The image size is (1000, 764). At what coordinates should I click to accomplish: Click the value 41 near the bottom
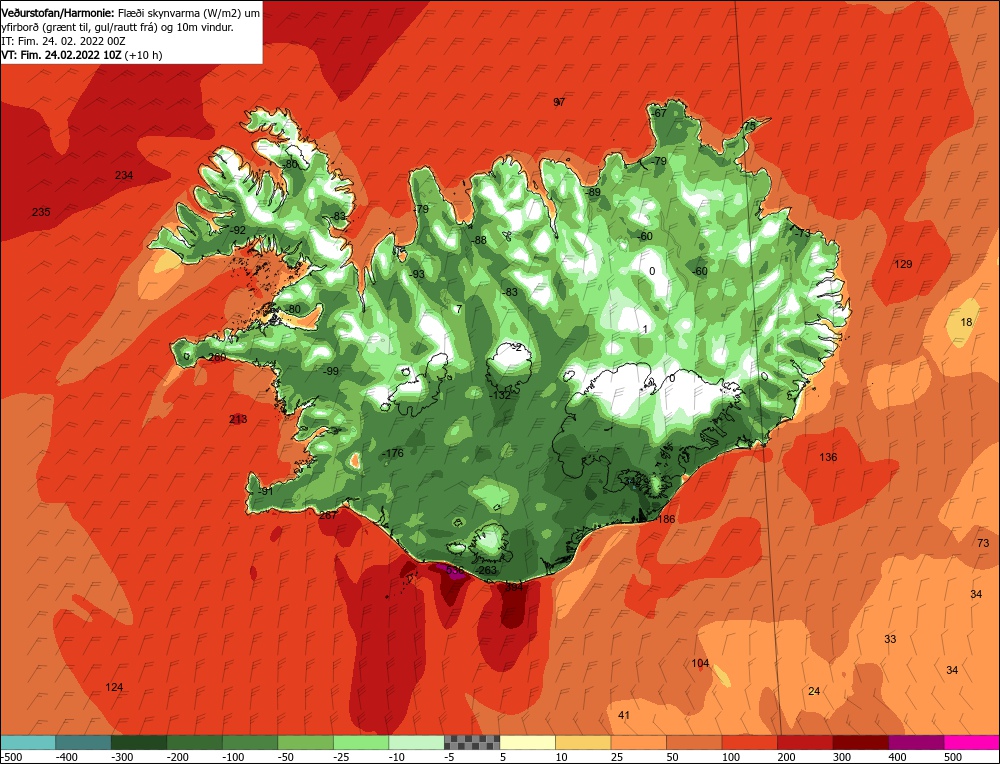624,716
